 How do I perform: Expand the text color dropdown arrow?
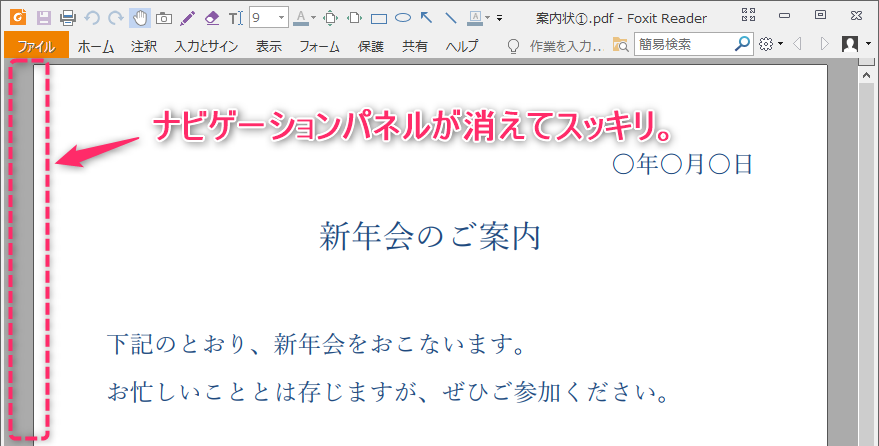pyautogui.click(x=313, y=18)
